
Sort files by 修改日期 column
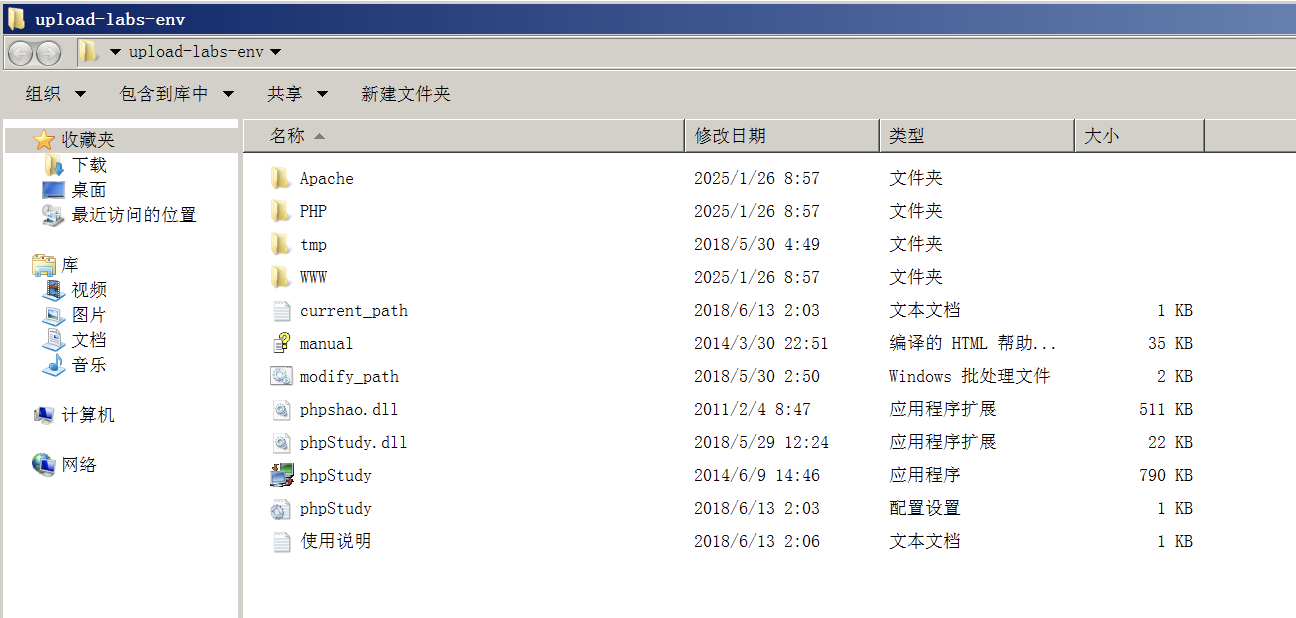click(x=730, y=136)
